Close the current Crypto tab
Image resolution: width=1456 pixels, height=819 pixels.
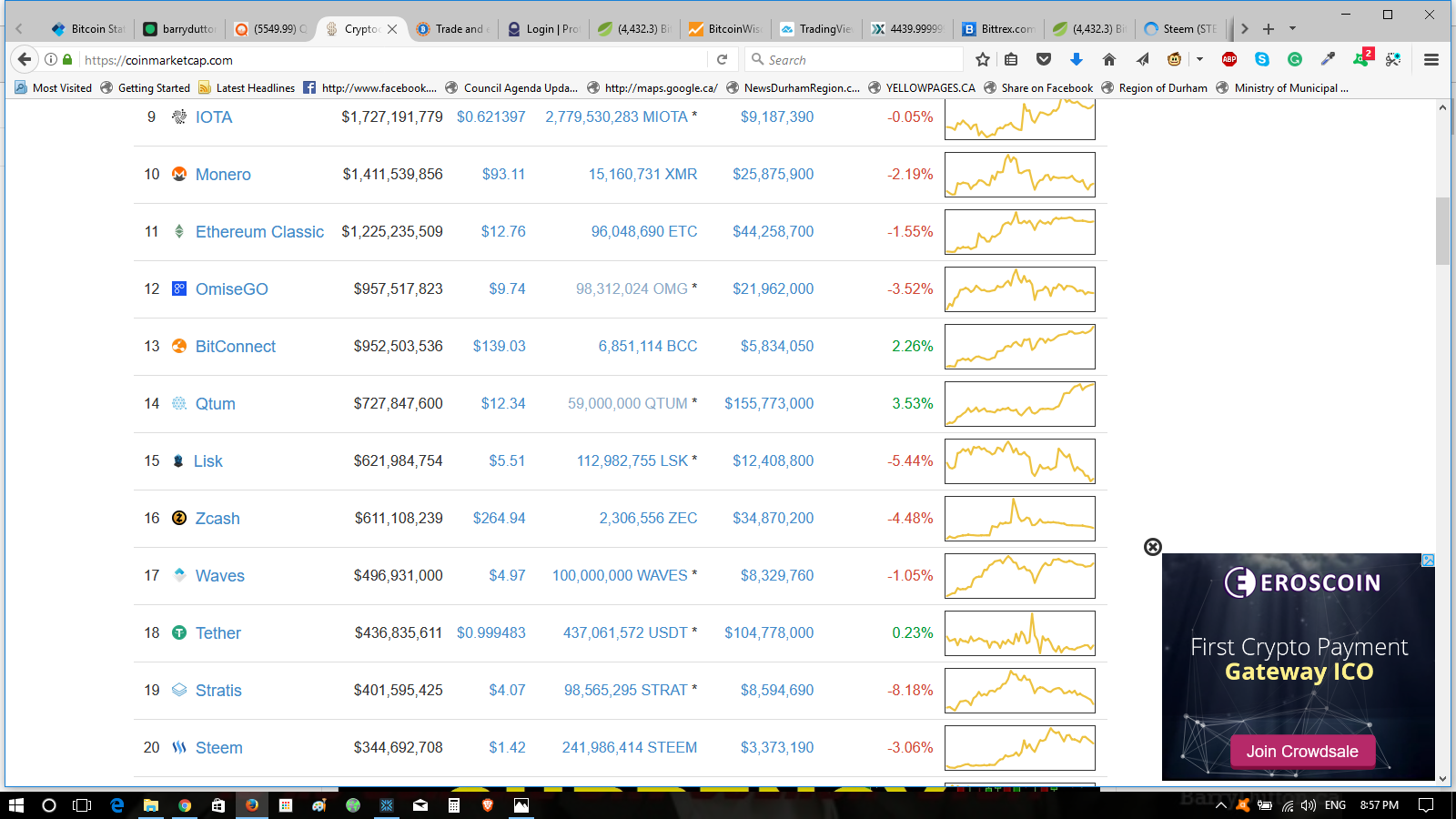coord(392,29)
